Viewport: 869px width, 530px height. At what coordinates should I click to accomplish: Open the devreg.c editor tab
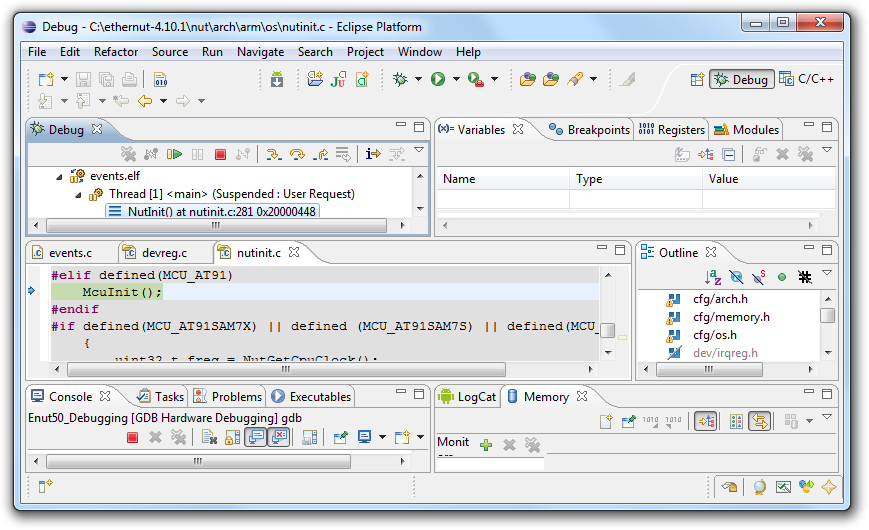(163, 253)
